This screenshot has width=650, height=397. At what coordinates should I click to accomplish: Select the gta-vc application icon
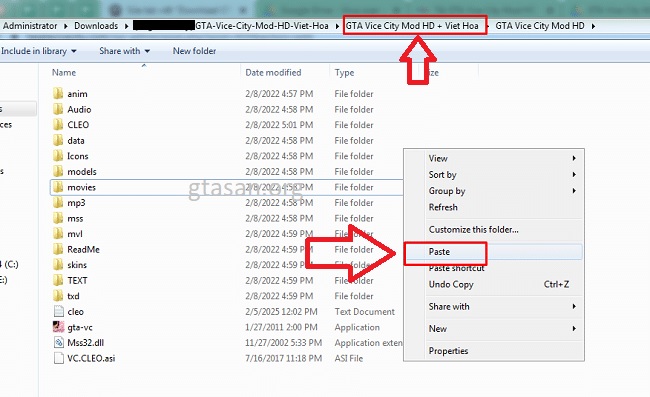tap(58, 327)
